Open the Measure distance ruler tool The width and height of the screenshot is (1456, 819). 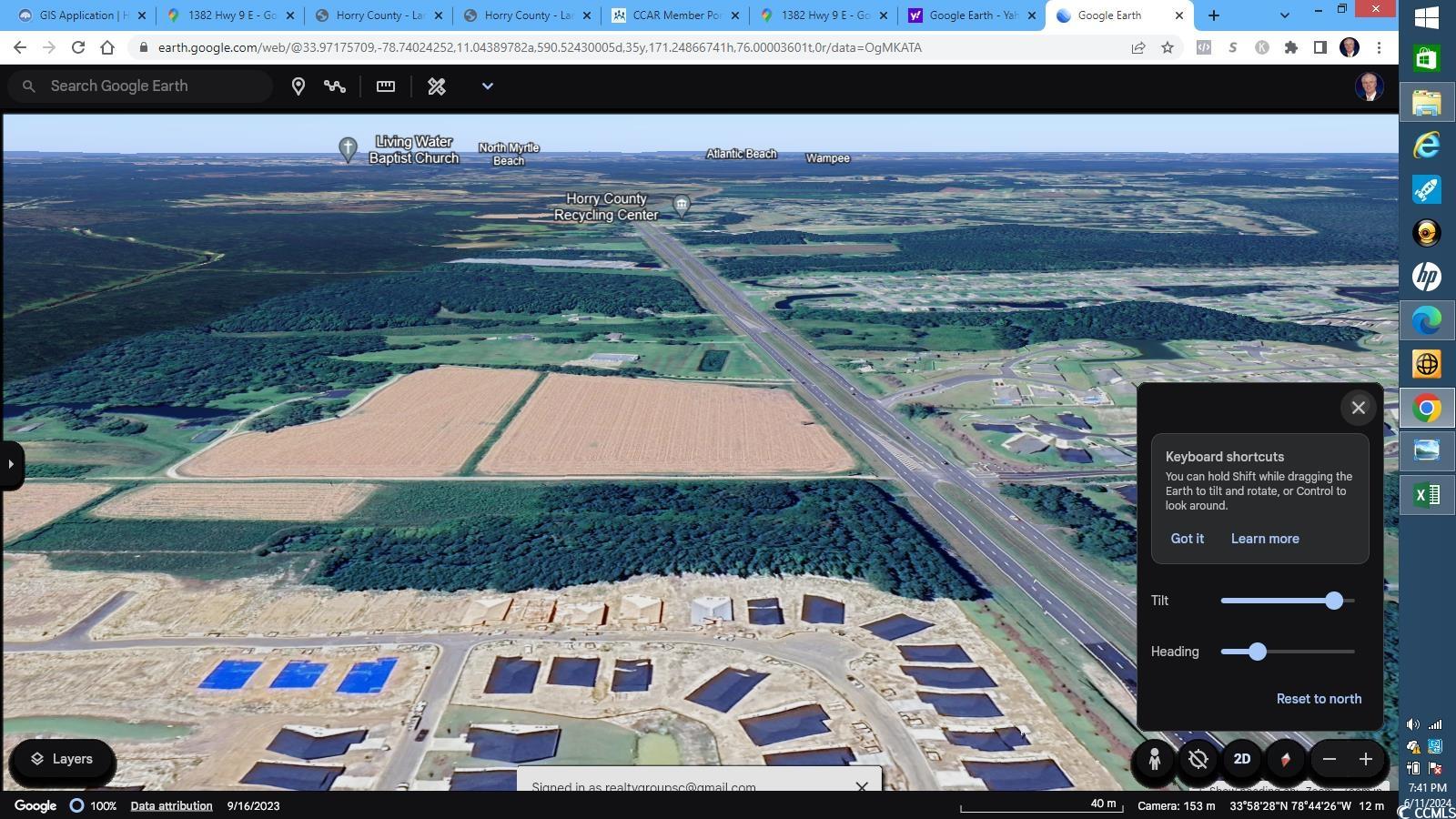tap(386, 86)
